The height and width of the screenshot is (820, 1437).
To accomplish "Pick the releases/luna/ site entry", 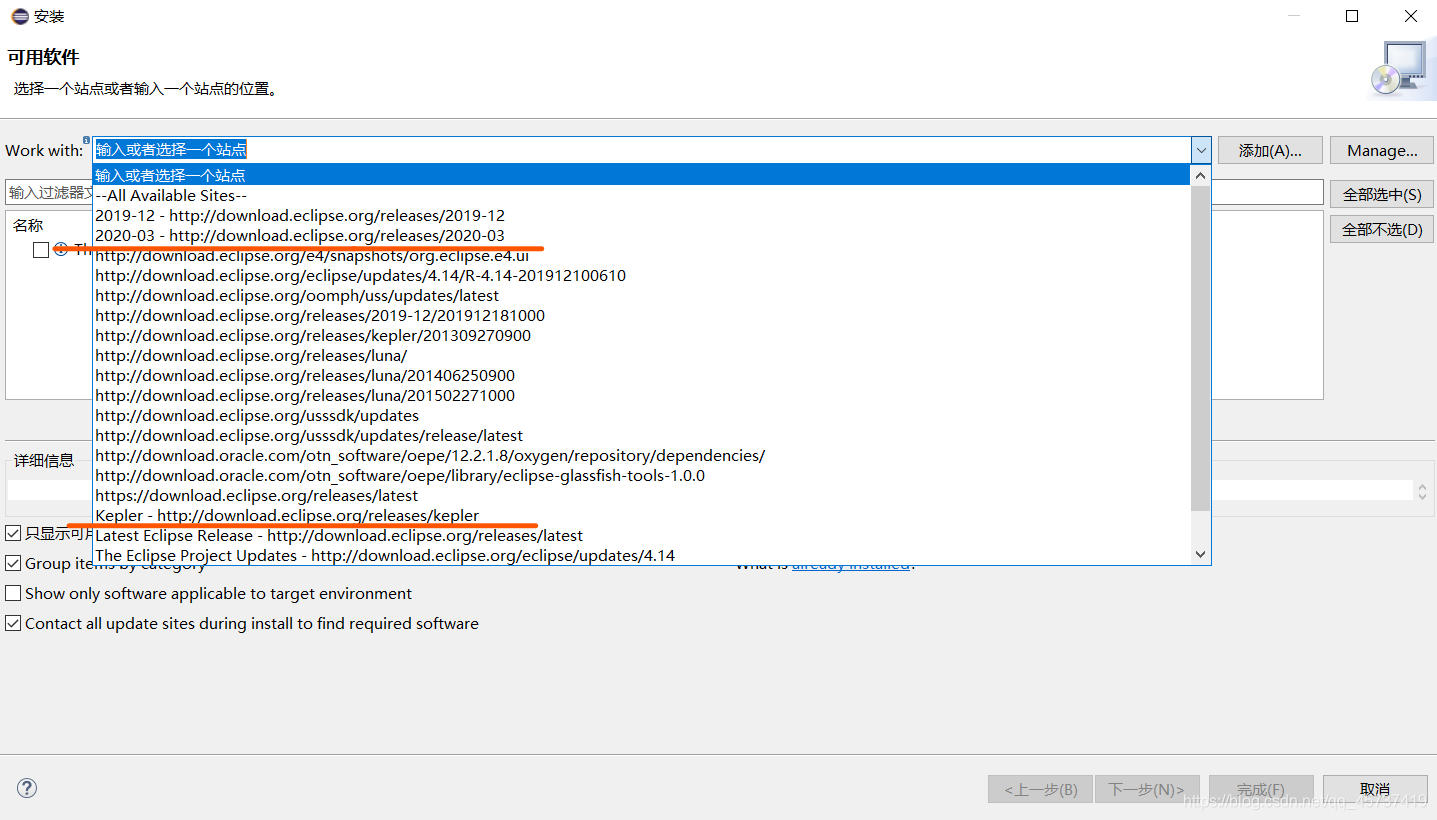I will (x=642, y=355).
